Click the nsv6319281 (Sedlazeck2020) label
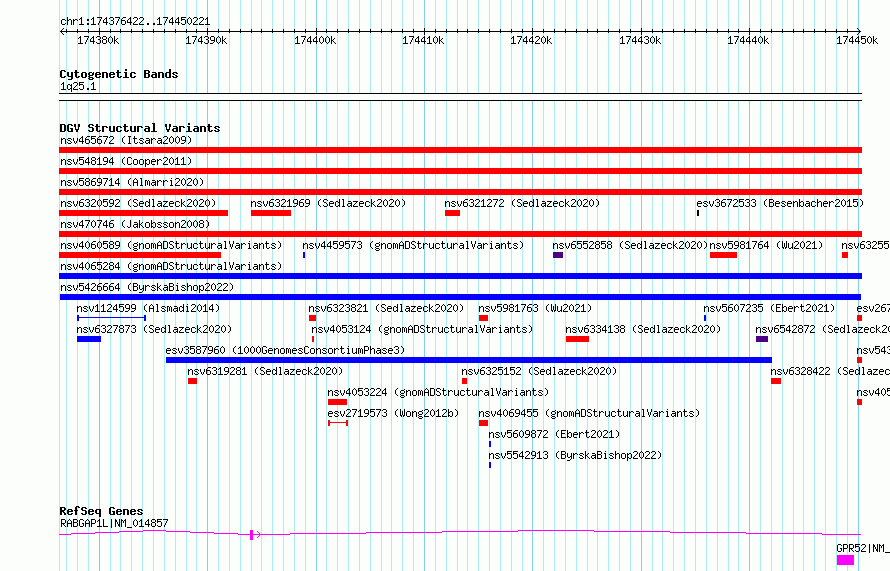 click(265, 371)
